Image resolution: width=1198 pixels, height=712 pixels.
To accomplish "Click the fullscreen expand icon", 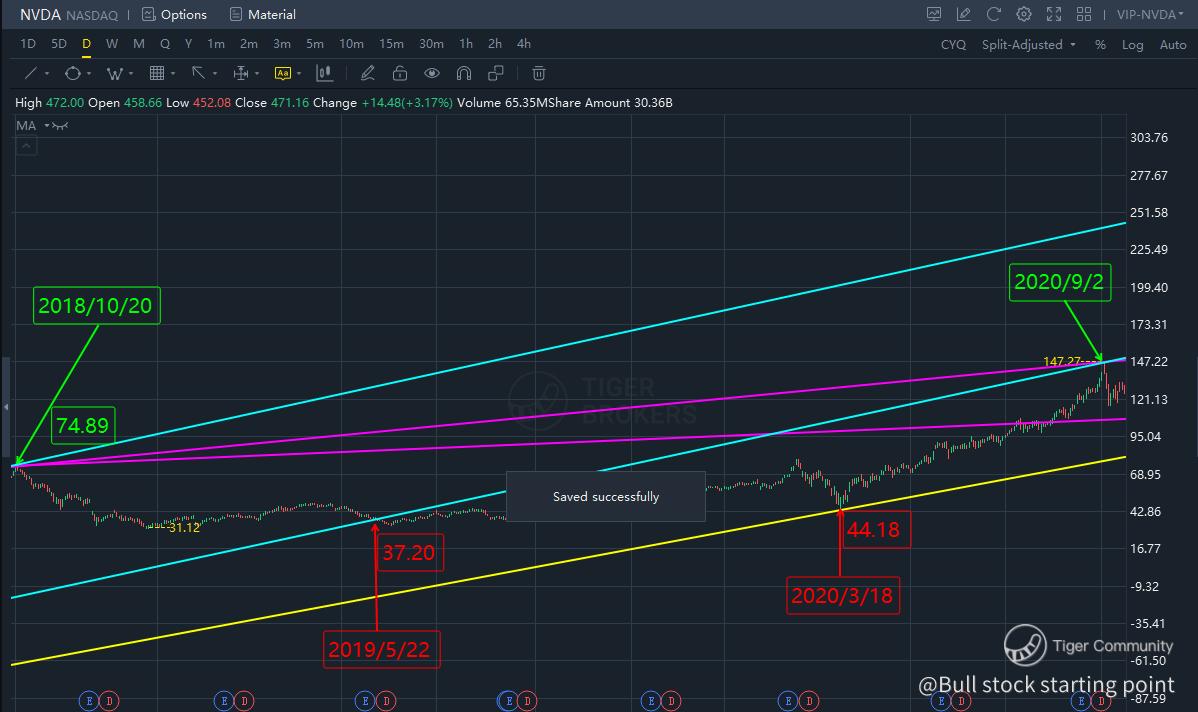I will point(1054,14).
